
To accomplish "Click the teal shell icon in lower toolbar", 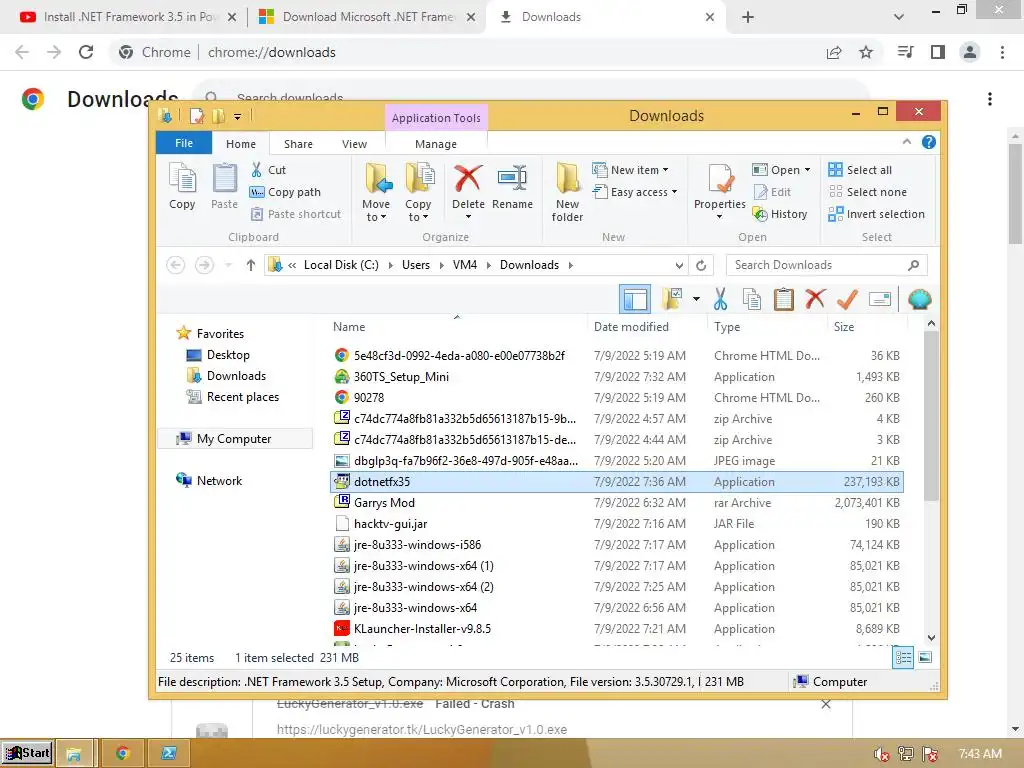I will click(x=920, y=300).
